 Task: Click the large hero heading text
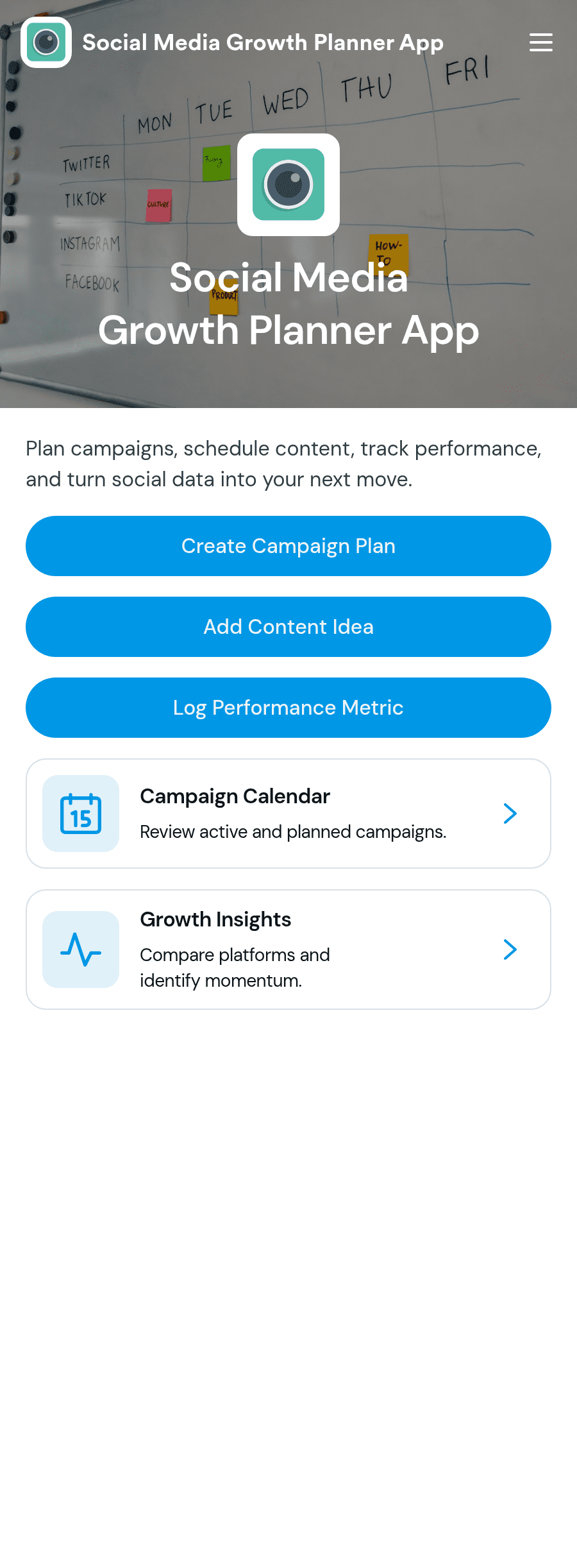[288, 304]
